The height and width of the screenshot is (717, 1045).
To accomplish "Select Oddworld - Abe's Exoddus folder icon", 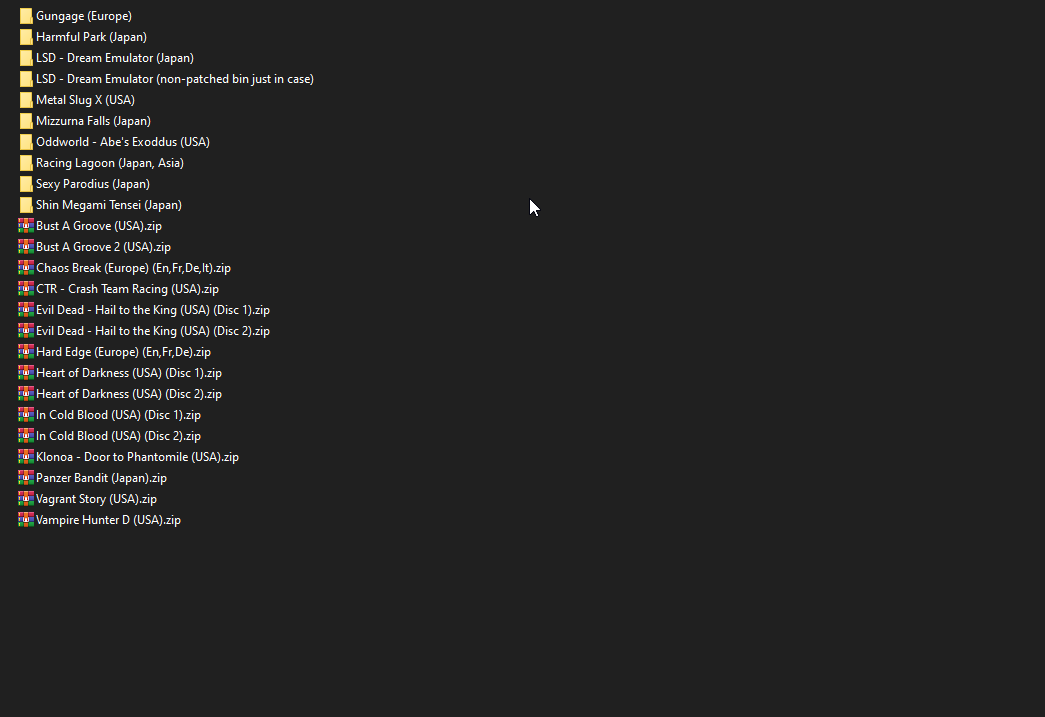I will pos(26,142).
